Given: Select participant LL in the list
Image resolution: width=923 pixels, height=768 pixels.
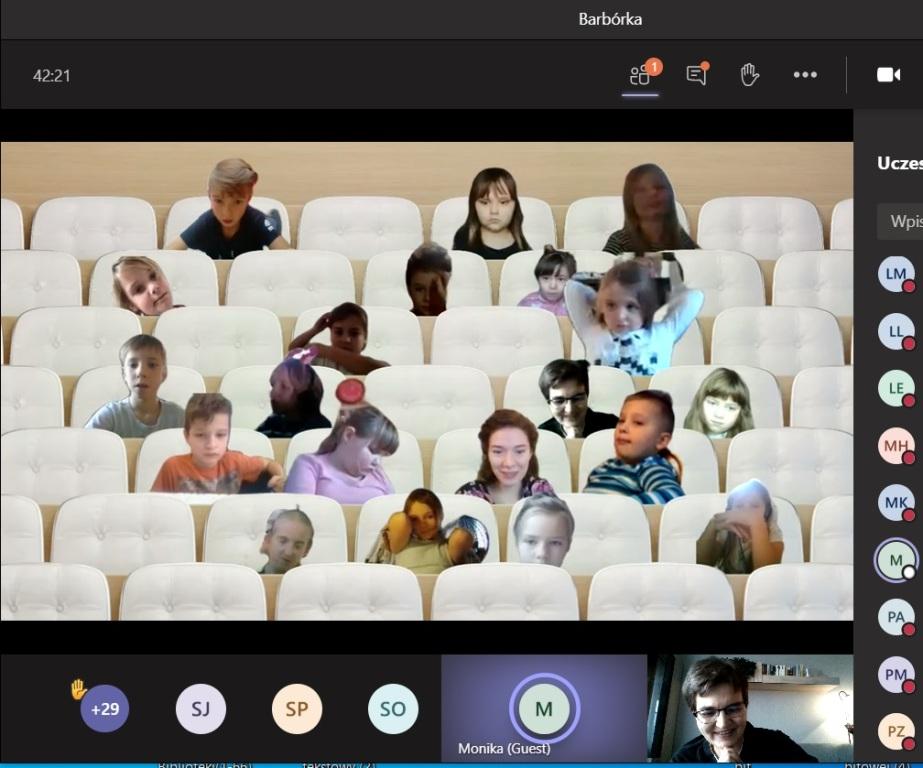Looking at the screenshot, I should [x=896, y=331].
